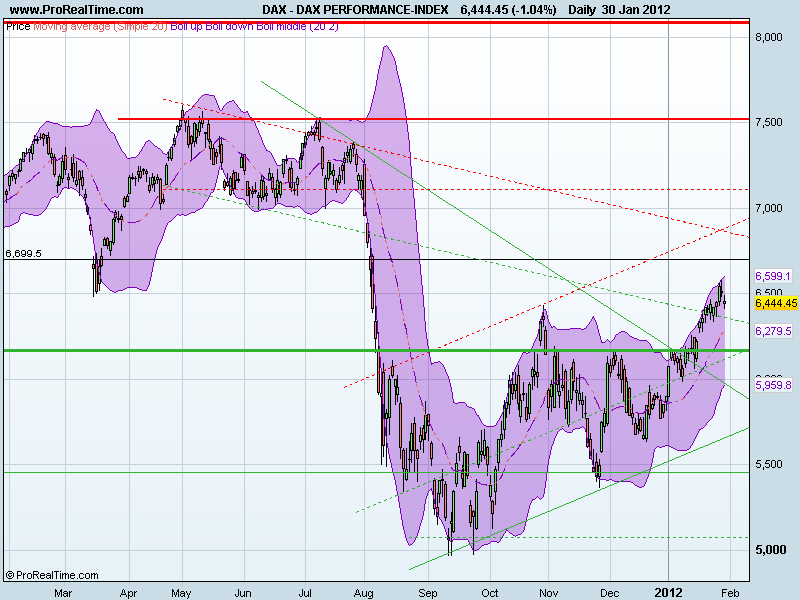Click the bold 5,000 price axis label
Viewport: 800px width, 600px height.
771,550
